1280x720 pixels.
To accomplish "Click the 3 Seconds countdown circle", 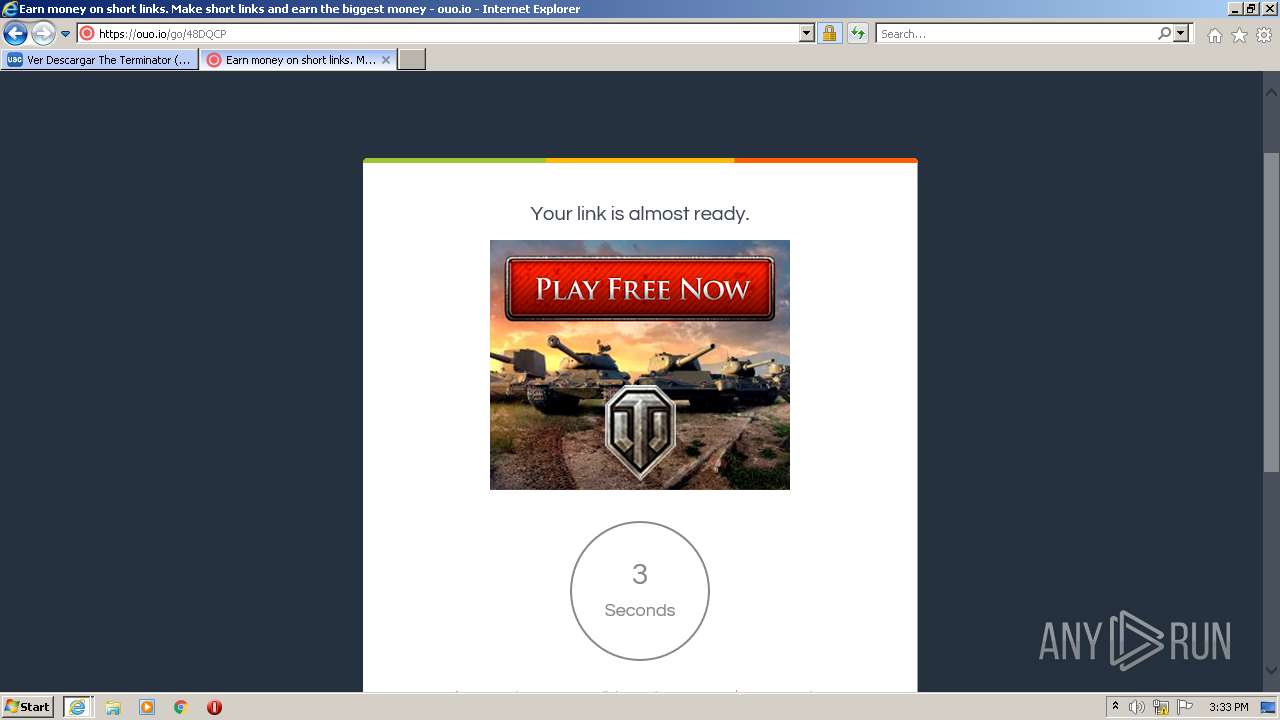I will point(640,591).
